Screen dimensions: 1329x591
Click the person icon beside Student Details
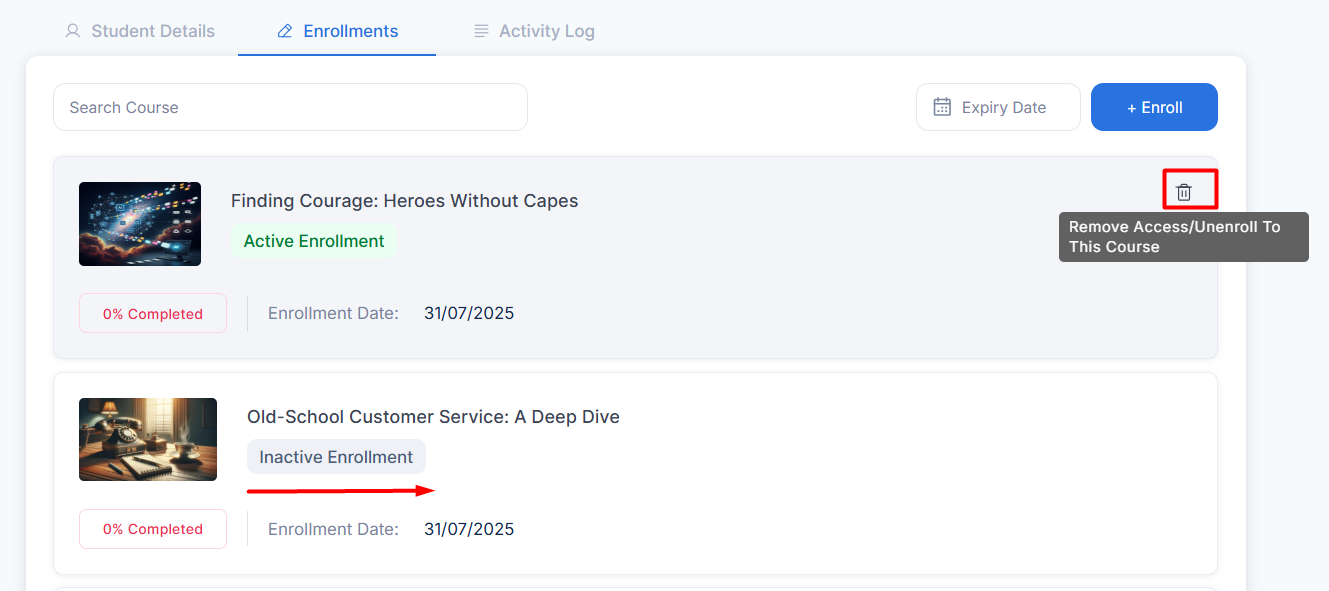[x=72, y=31]
